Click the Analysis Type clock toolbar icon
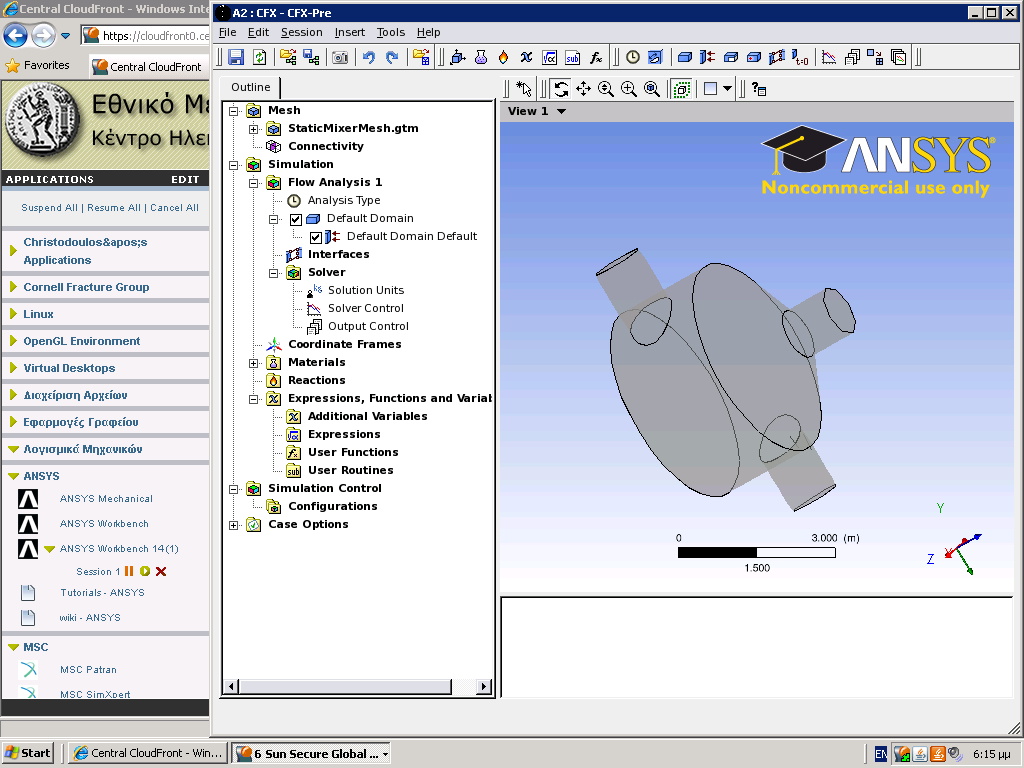The image size is (1024, 768). click(x=633, y=58)
